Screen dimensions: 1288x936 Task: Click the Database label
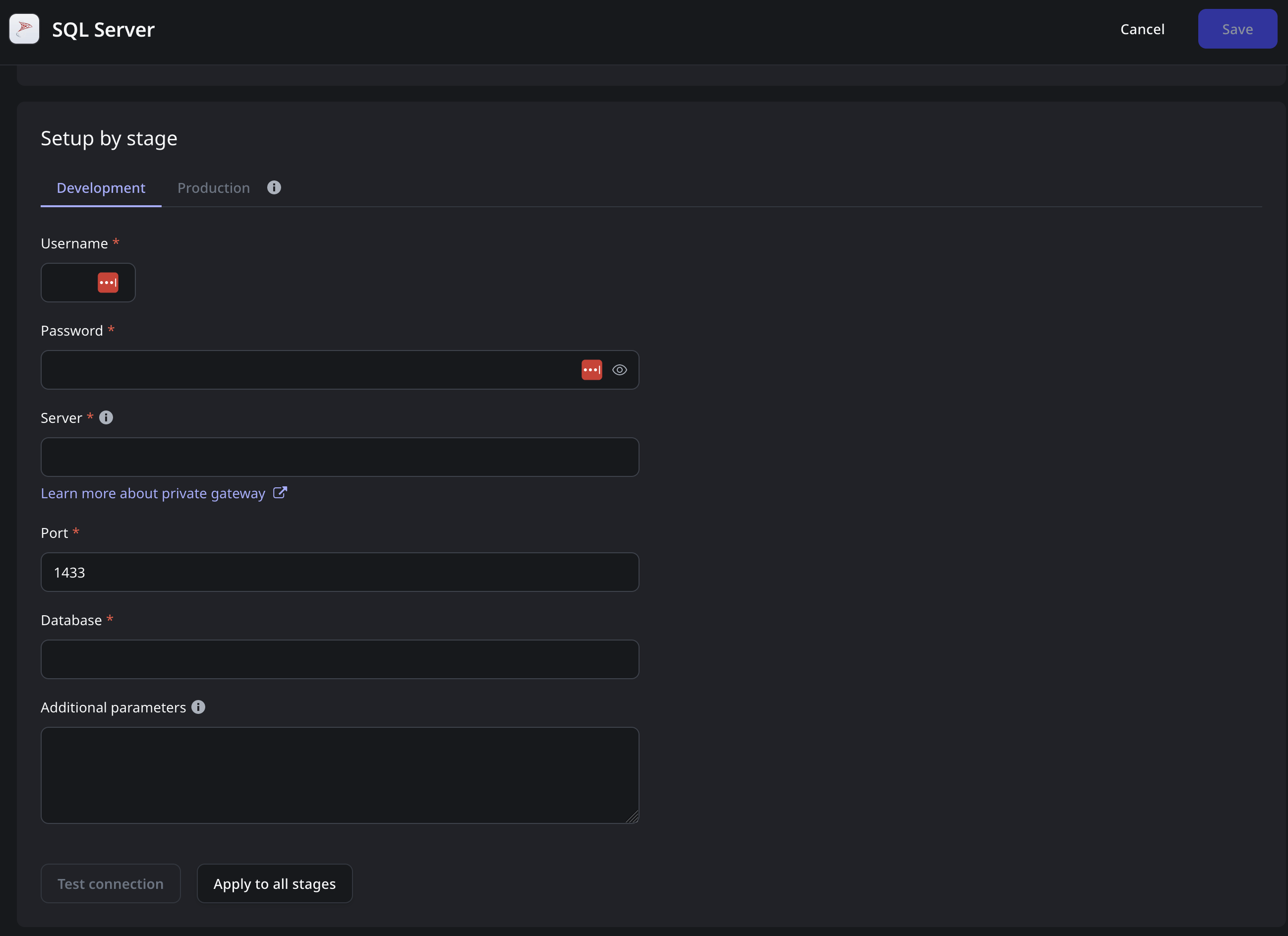tap(71, 620)
